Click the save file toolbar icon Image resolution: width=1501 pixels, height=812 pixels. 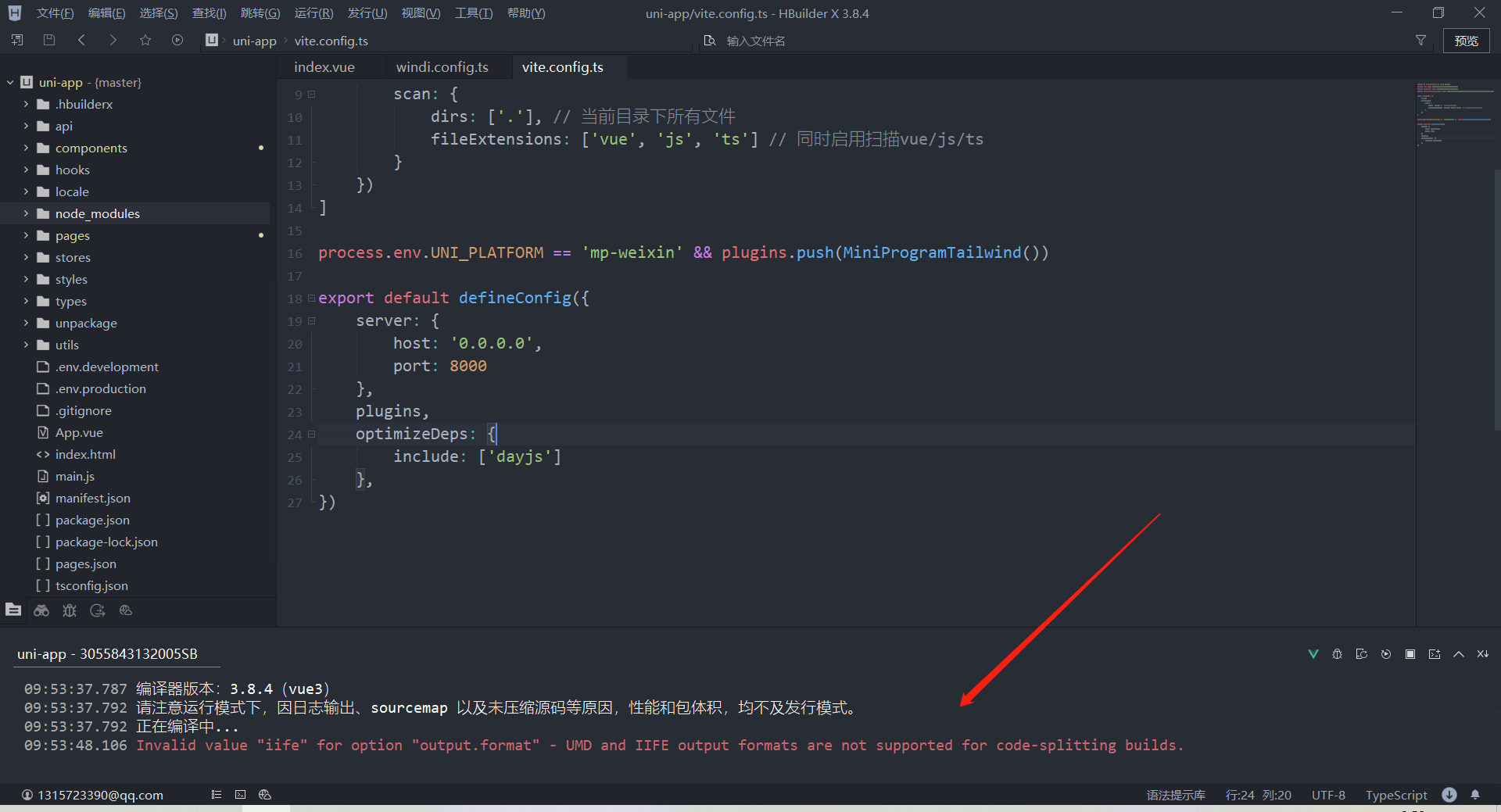point(49,40)
